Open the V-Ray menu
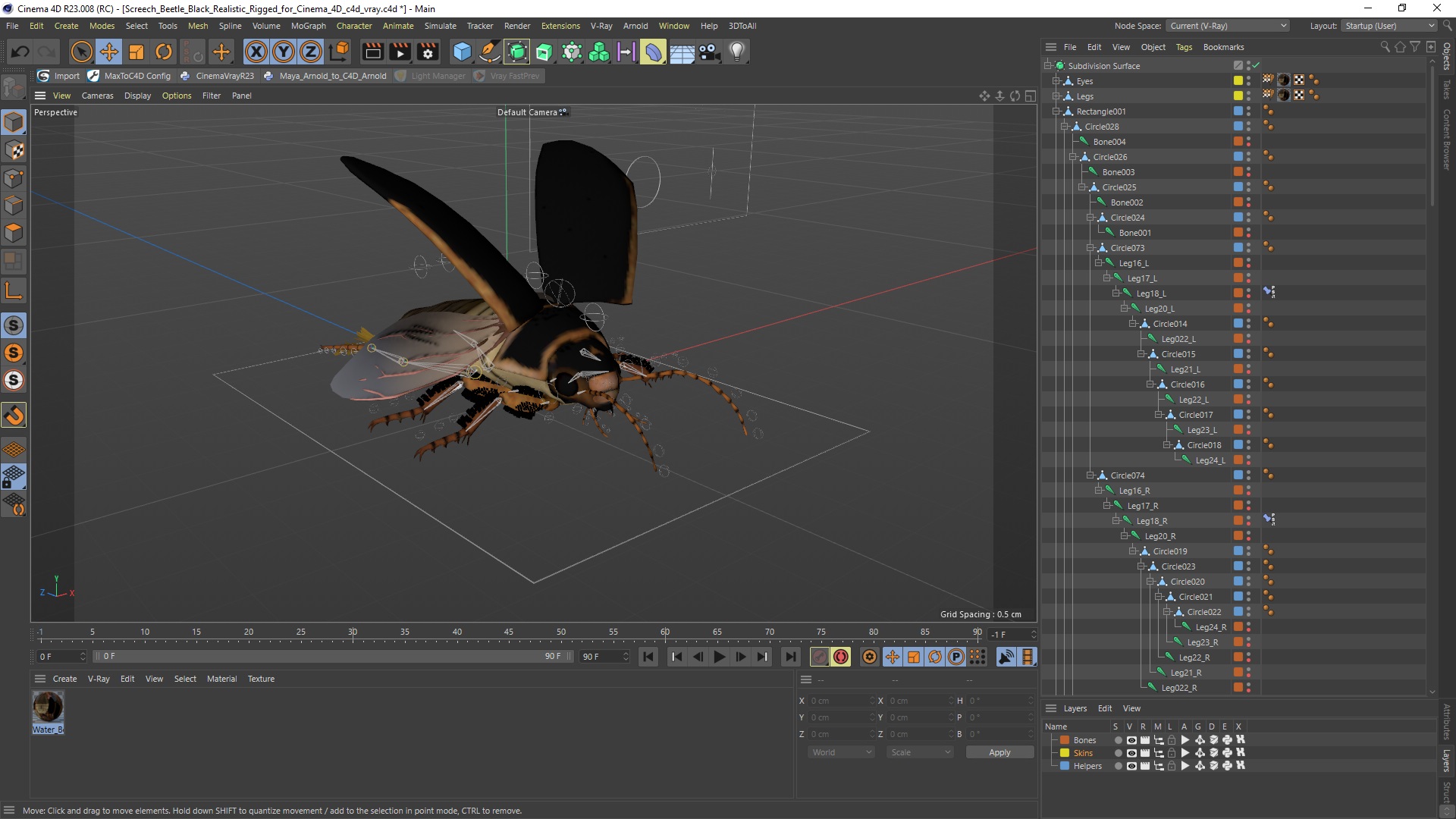 coord(601,26)
